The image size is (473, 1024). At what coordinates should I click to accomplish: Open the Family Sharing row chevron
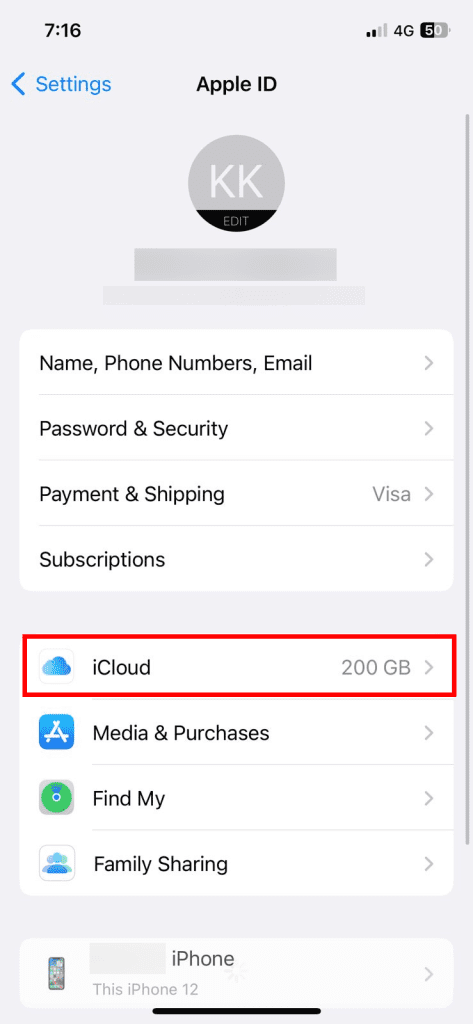pyautogui.click(x=429, y=864)
